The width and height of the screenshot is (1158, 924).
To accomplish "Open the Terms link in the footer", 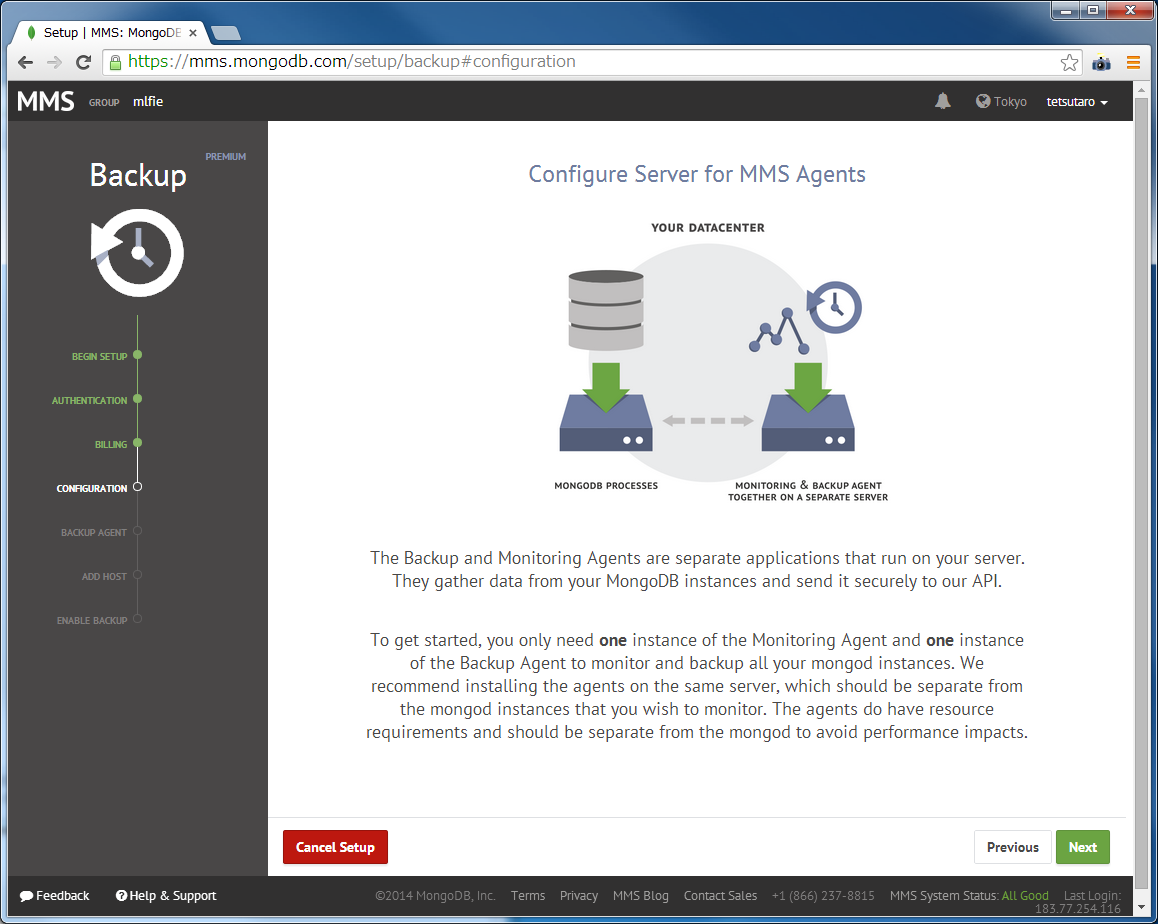I will click(528, 896).
